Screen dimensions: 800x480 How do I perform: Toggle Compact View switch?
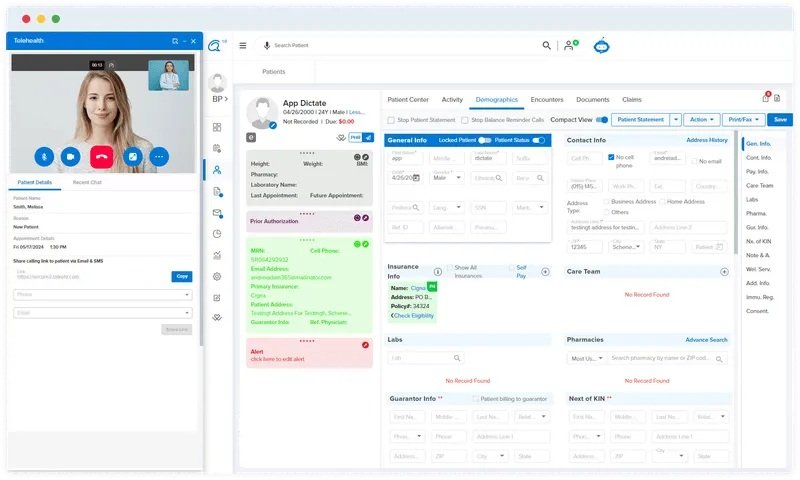(602, 120)
